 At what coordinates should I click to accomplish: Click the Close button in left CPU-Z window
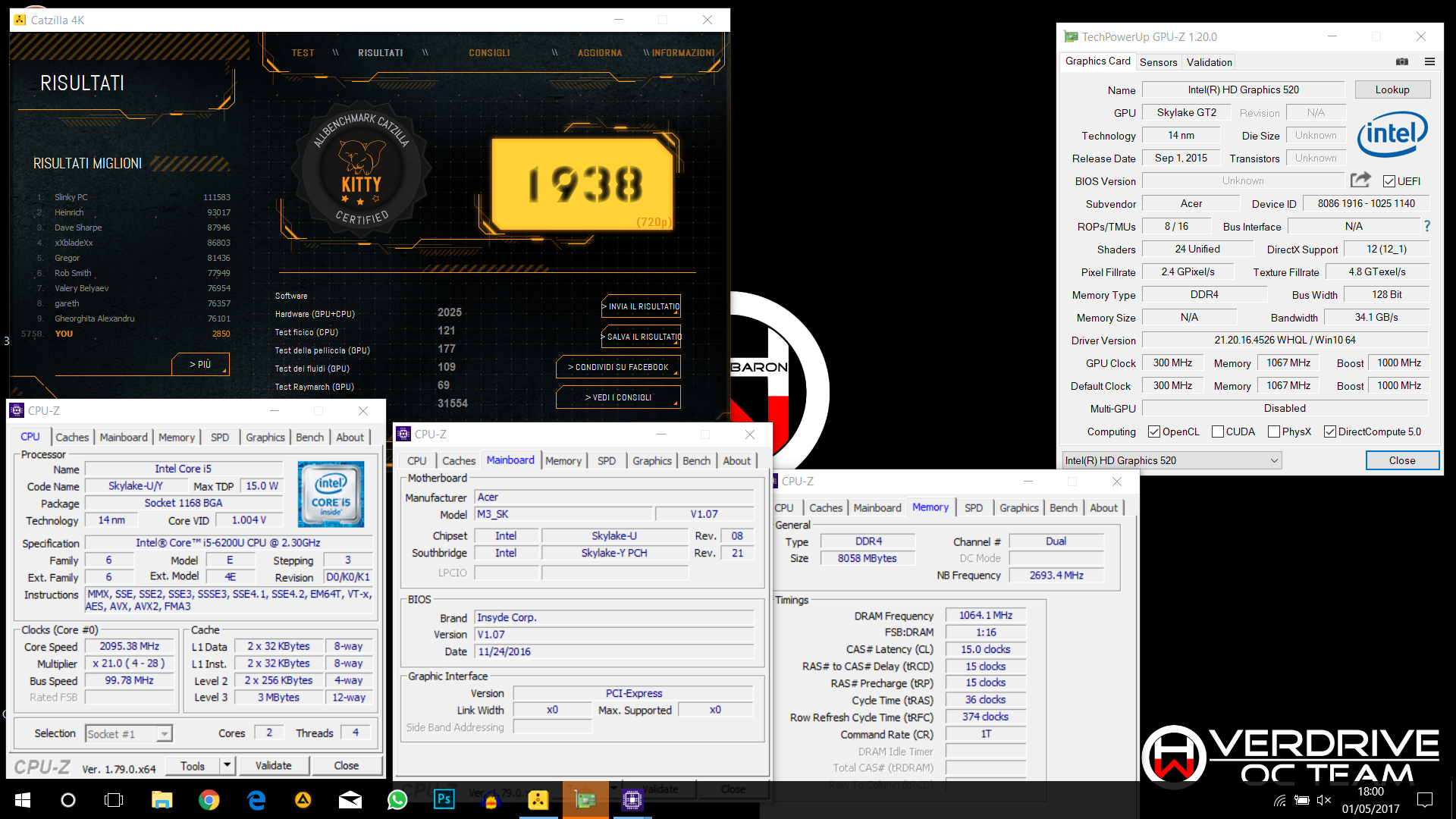tap(346, 766)
